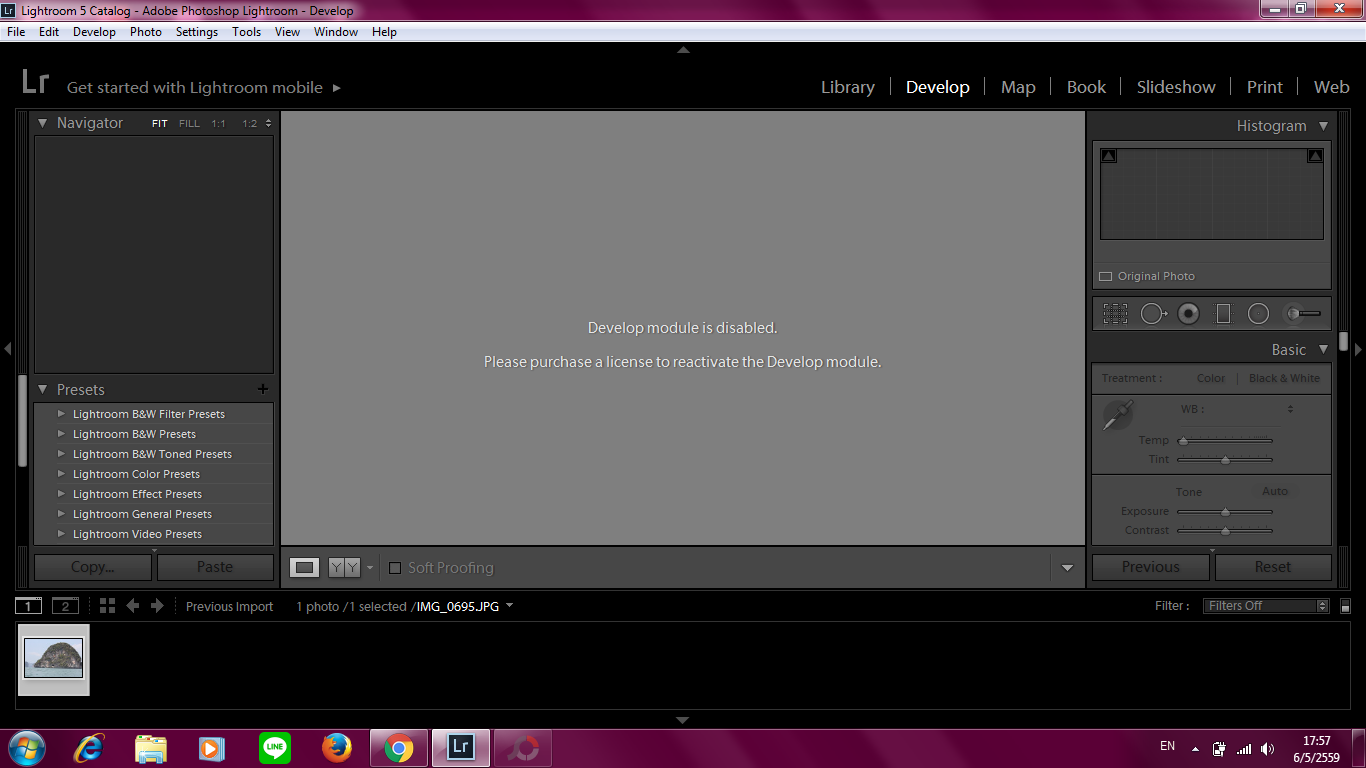Set treatment to Color
The height and width of the screenshot is (768, 1366).
[x=1211, y=378]
